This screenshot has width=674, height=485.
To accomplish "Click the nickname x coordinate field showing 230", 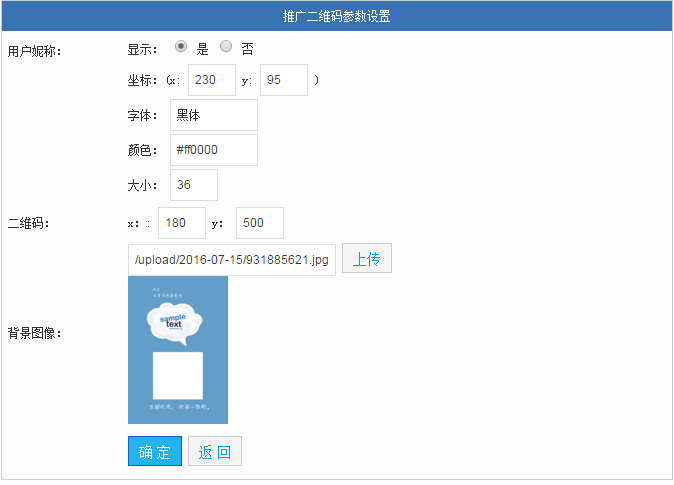I will click(211, 80).
